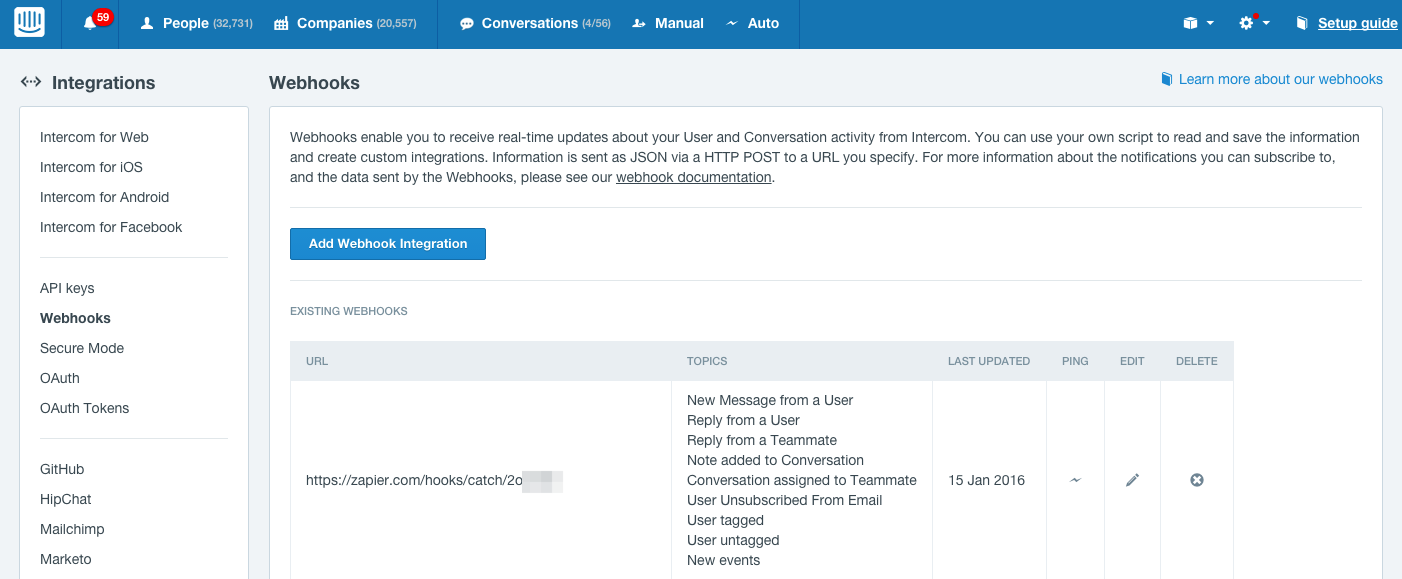1402x579 pixels.
Task: Go to API keys in the sidebar
Action: click(67, 288)
